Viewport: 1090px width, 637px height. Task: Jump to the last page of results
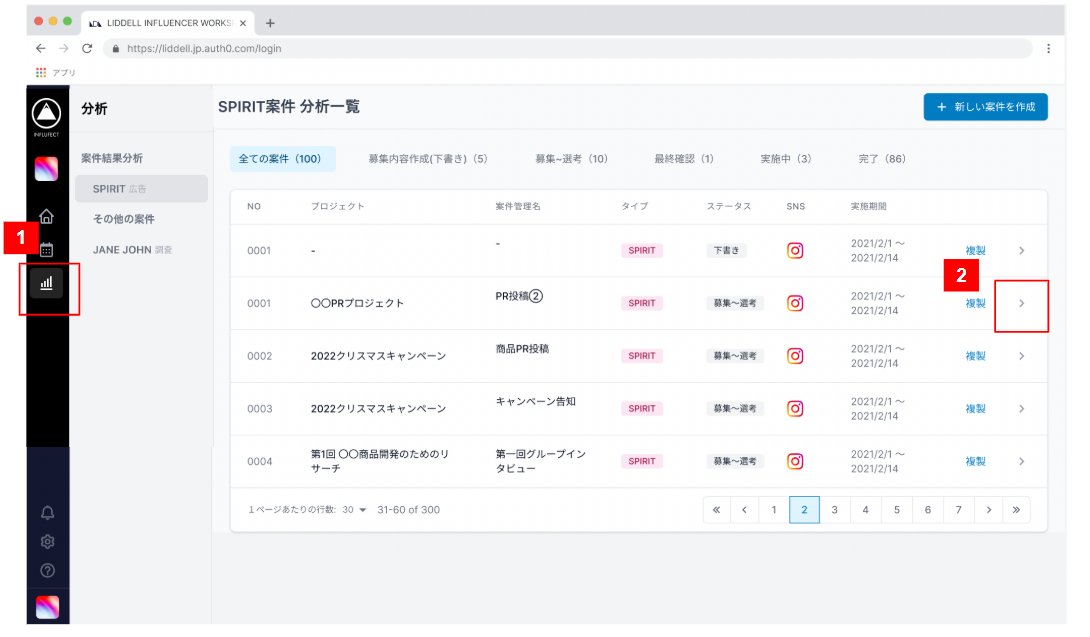click(x=1016, y=510)
